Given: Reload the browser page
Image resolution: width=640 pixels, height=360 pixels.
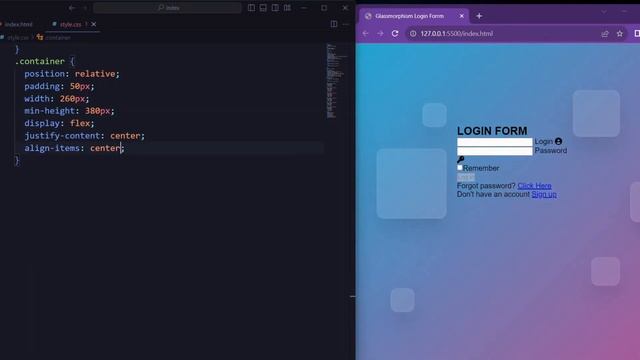Looking at the screenshot, I should (x=395, y=33).
